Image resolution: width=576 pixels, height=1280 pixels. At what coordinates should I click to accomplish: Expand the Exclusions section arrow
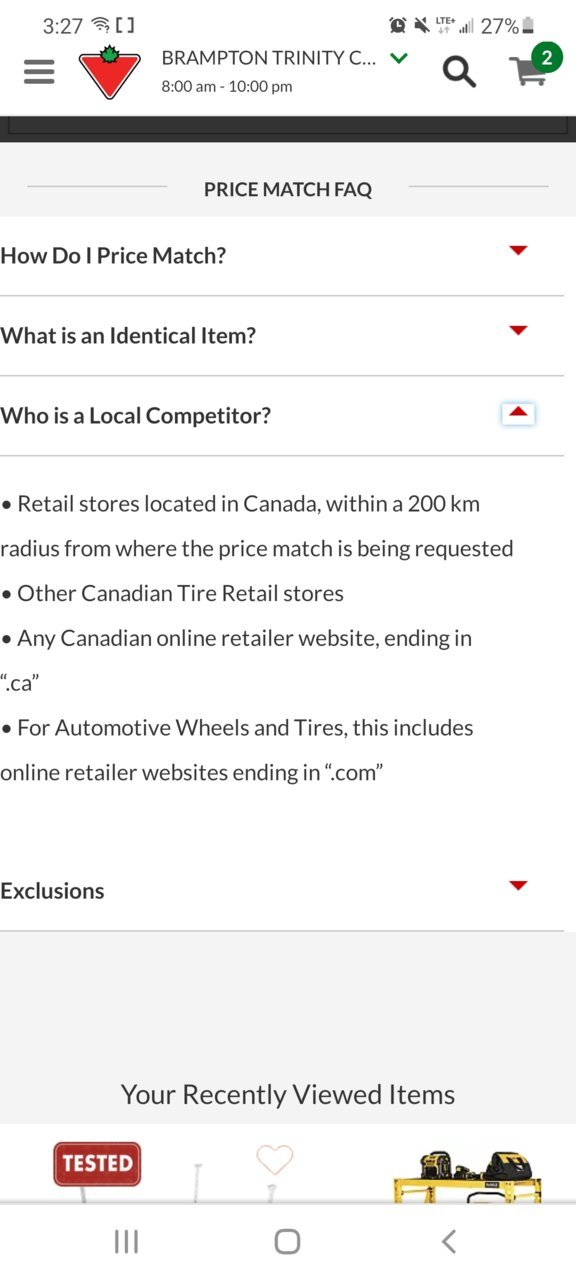coord(518,885)
